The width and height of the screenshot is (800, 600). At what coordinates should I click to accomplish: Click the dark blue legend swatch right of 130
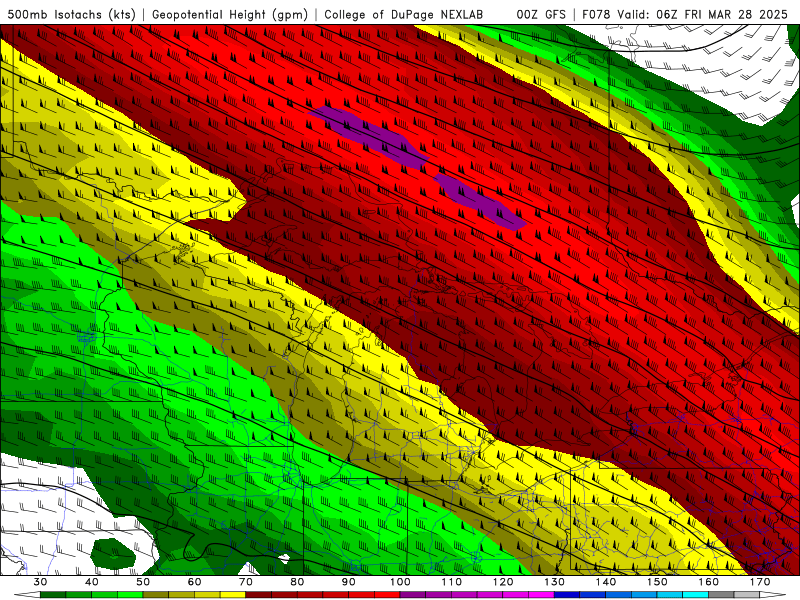[567, 595]
